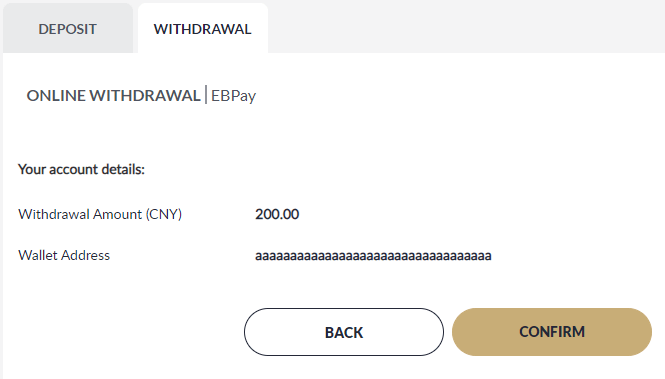Open the Deposit section
The image size is (665, 379).
[68, 28]
